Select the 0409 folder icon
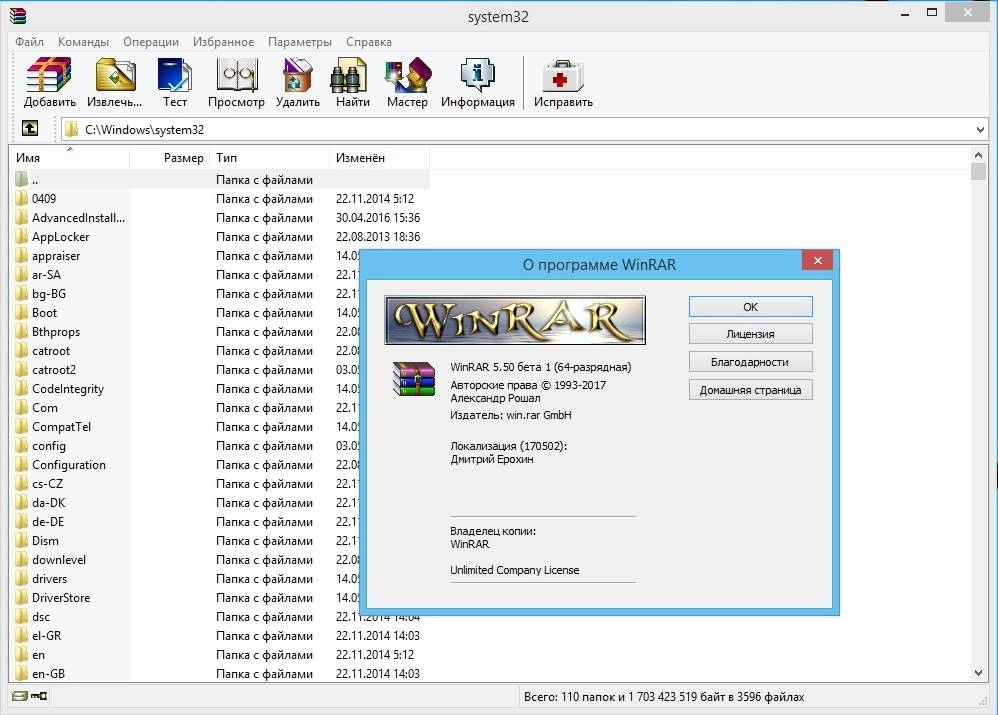The height and width of the screenshot is (715, 998). point(22,199)
